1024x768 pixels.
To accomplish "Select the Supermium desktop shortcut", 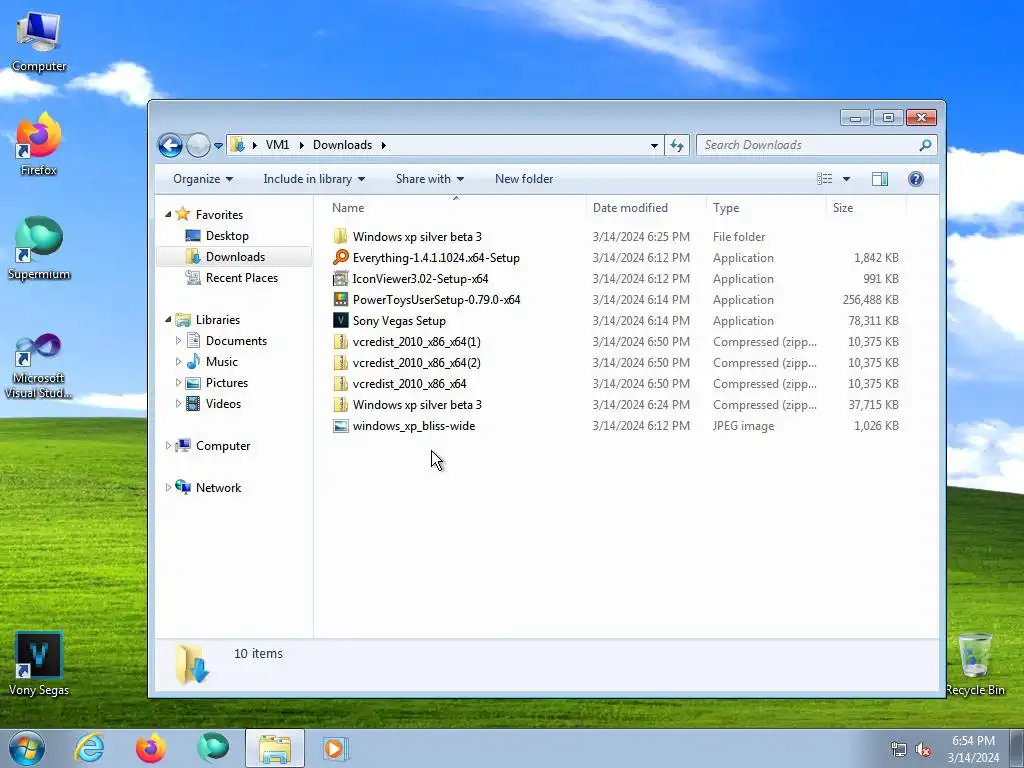I will click(39, 248).
